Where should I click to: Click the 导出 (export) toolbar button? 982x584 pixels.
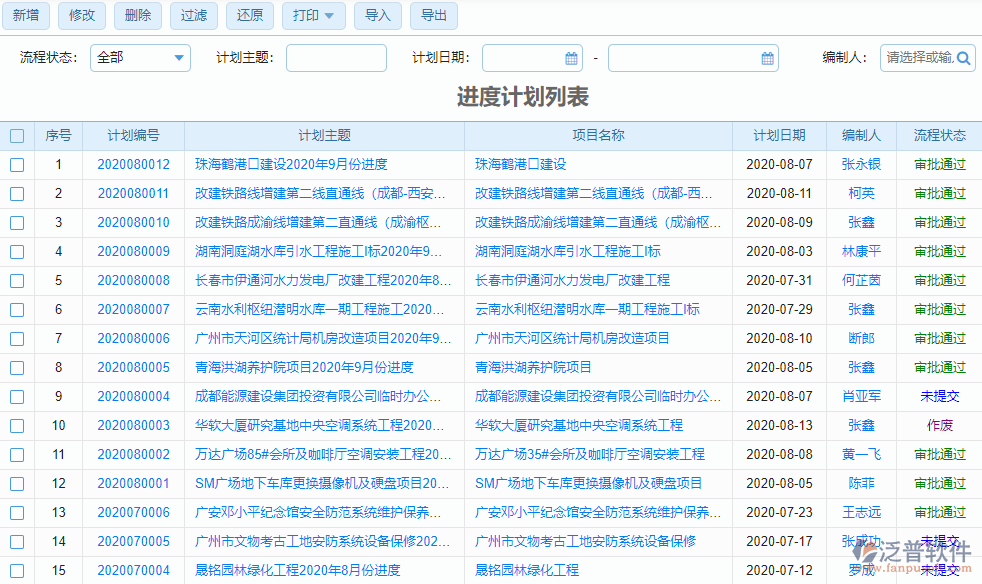(x=434, y=16)
